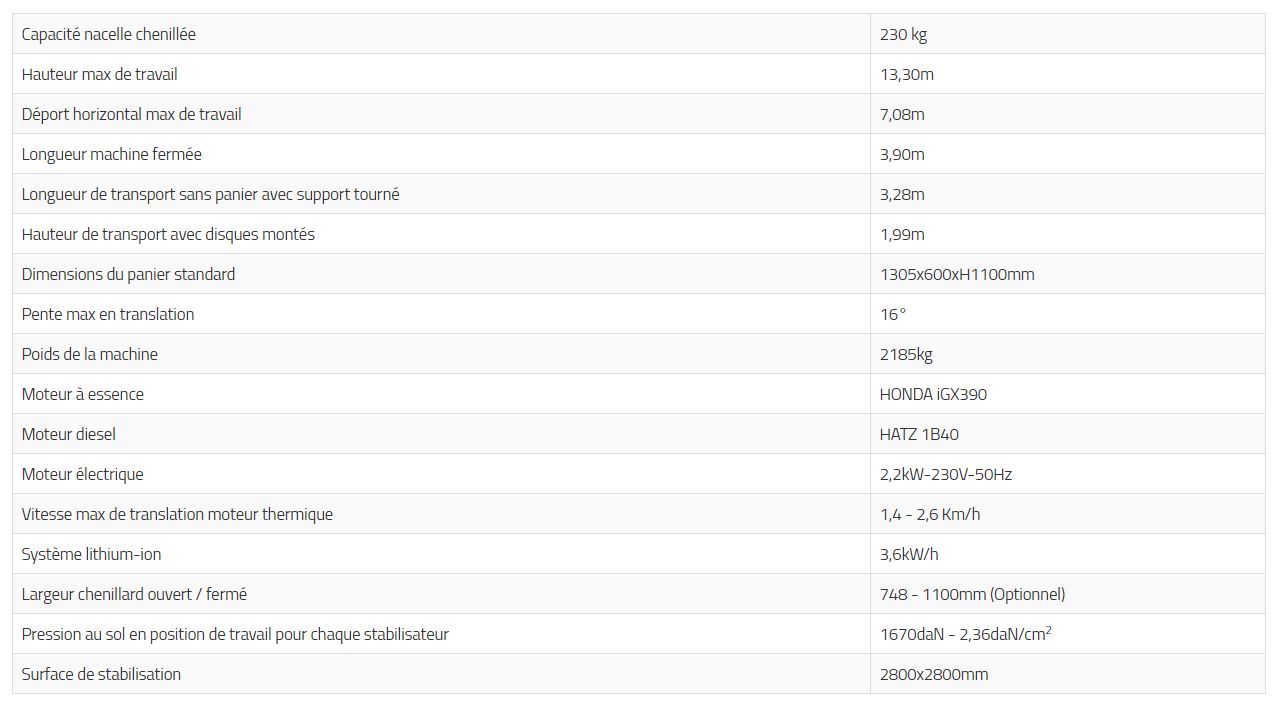Image resolution: width=1279 pixels, height=708 pixels.
Task: Click the "Longueur machine fermée" label
Action: [x=111, y=154]
